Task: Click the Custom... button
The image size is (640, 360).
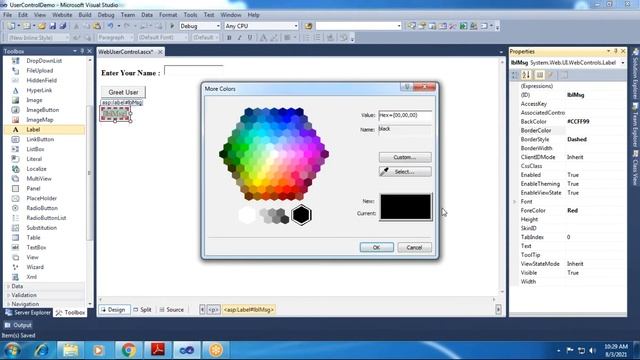Action: (x=405, y=157)
